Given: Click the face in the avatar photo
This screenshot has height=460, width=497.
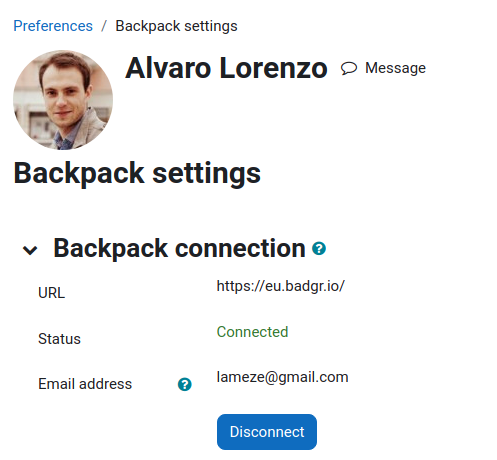Looking at the screenshot, I should click(63, 90).
